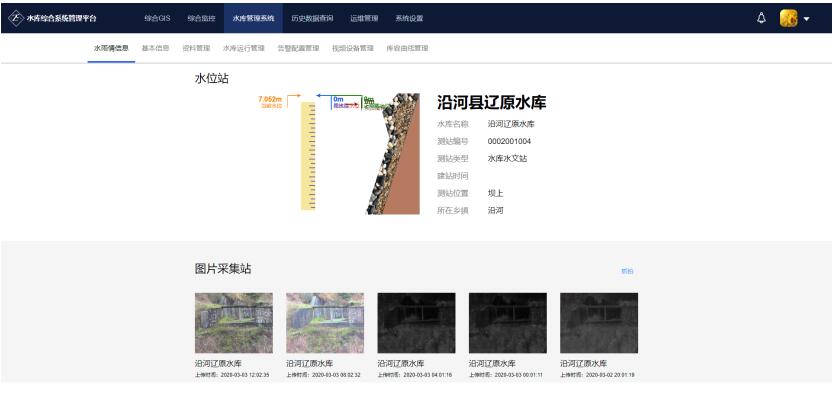Switch to the 告警配置管理 tab
838x398 pixels.
point(298,48)
